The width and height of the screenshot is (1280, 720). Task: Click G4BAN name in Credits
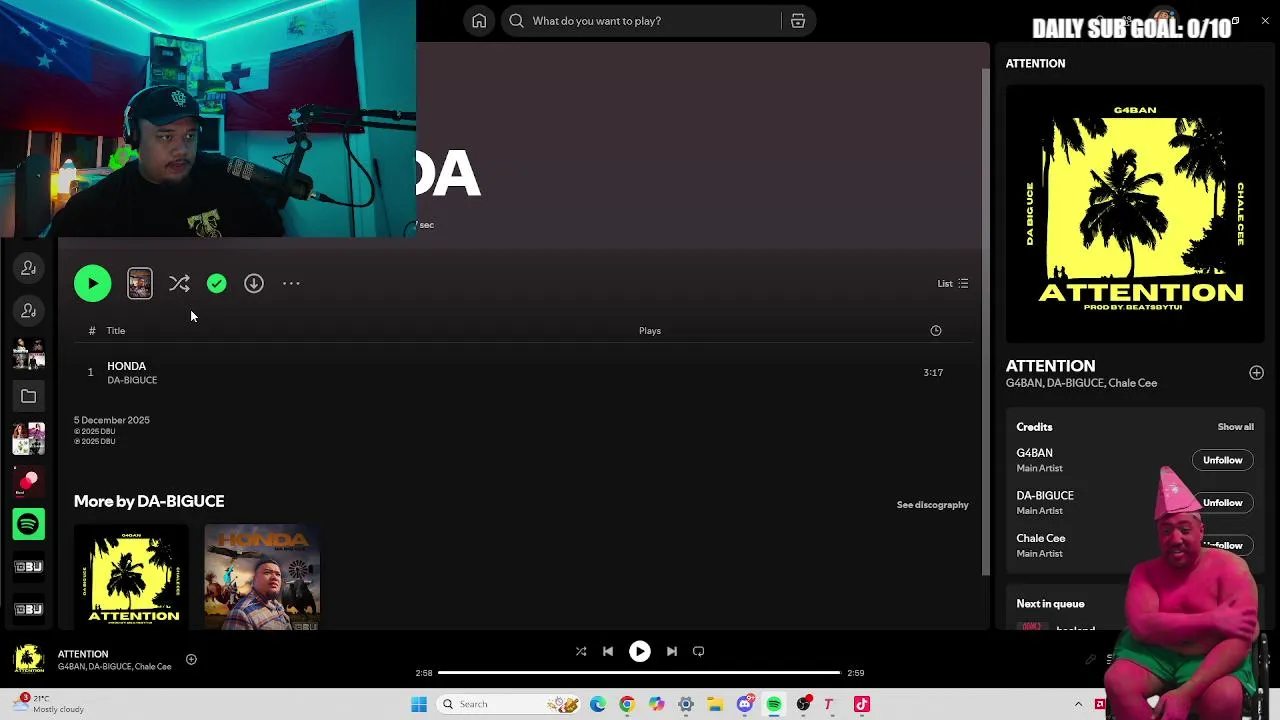[1034, 453]
